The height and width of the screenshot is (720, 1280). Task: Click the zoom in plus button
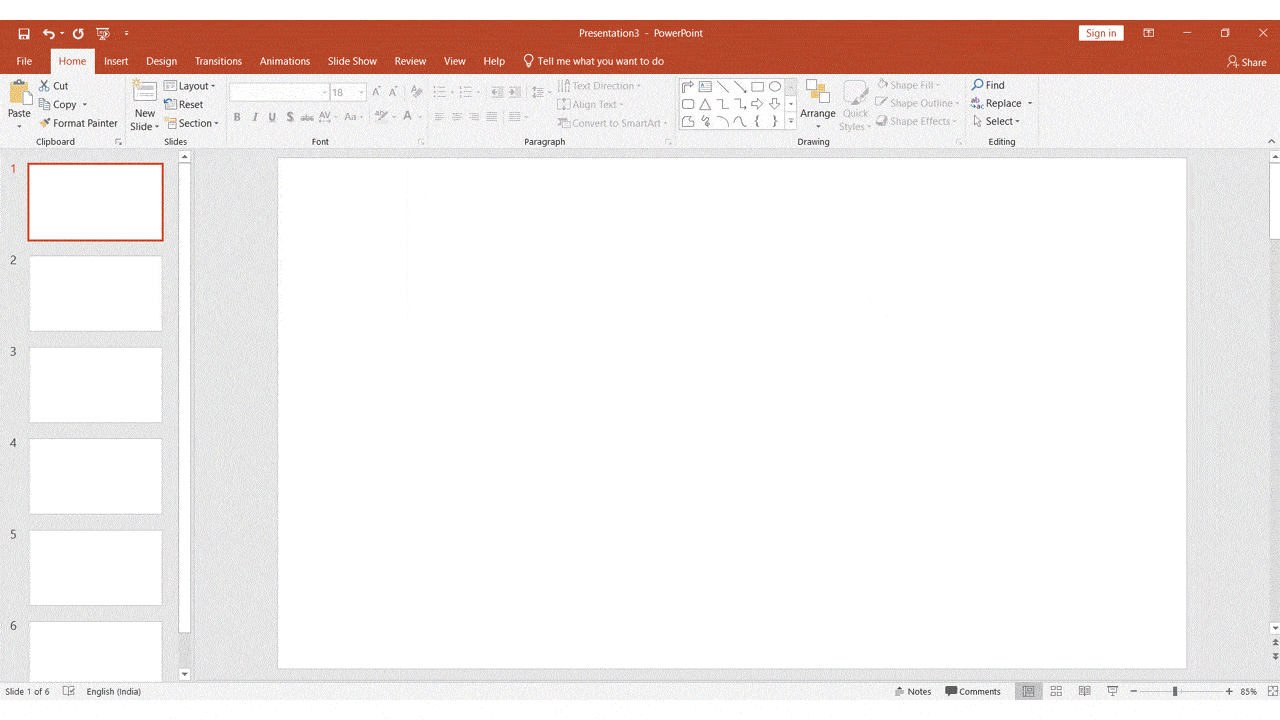pos(1229,691)
